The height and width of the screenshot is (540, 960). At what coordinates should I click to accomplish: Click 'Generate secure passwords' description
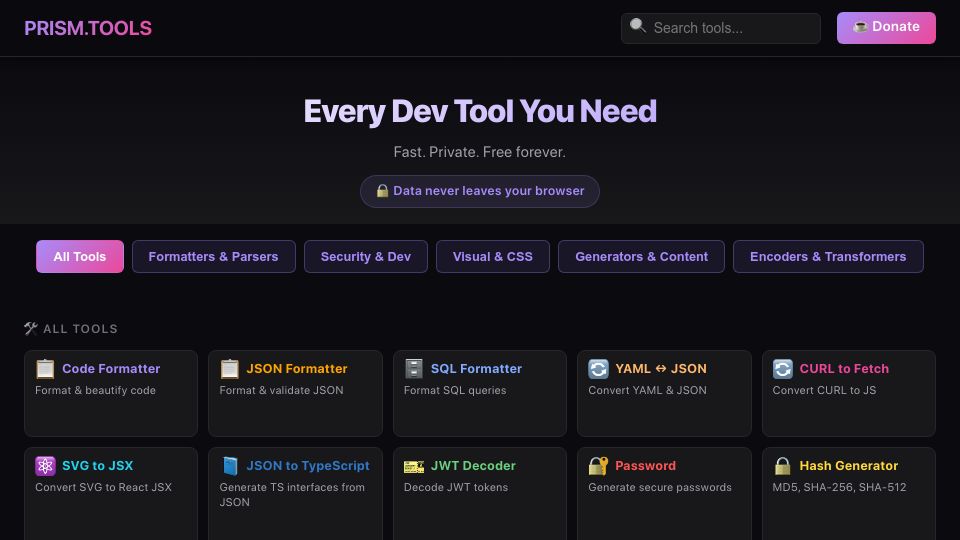point(660,487)
